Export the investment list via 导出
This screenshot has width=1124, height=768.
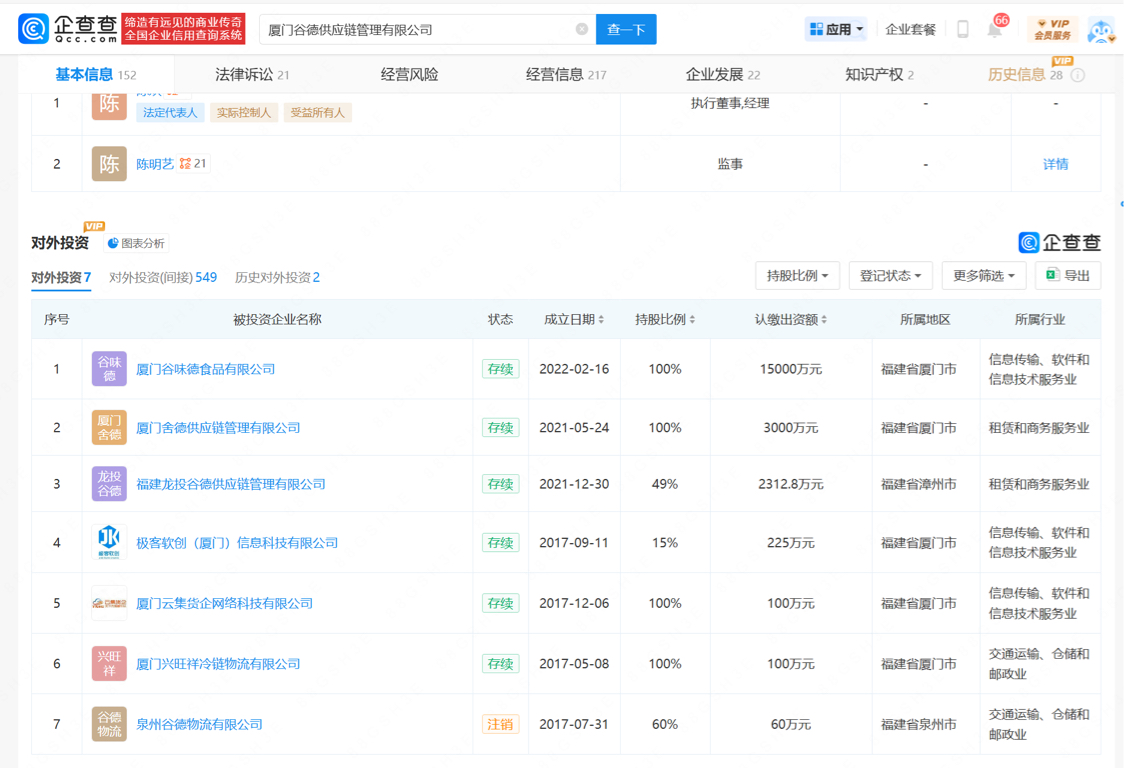[1067, 275]
